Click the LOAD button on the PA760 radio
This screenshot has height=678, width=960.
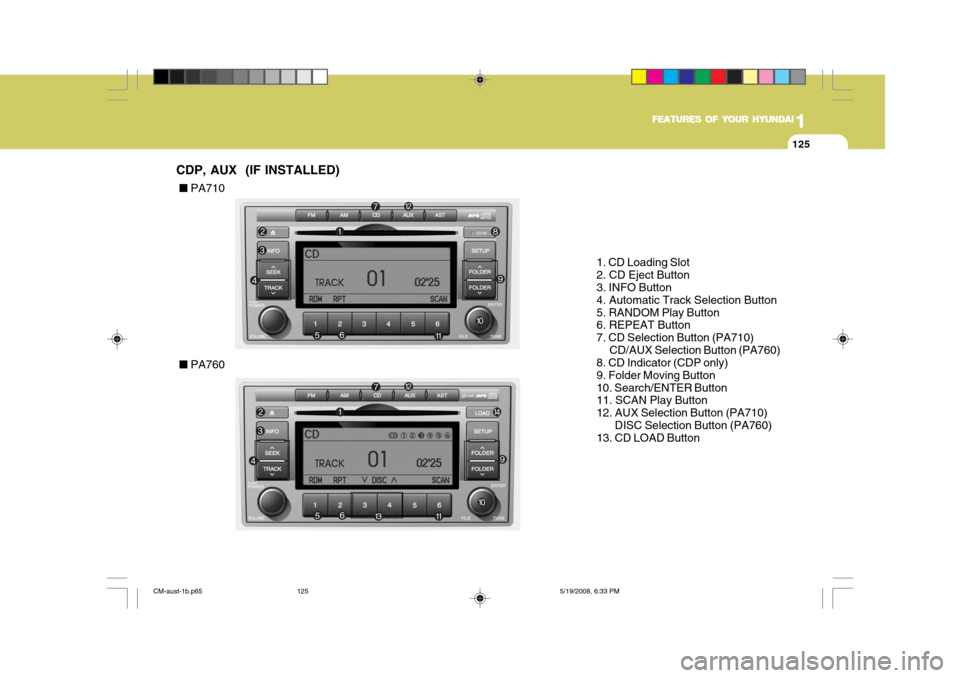[482, 413]
